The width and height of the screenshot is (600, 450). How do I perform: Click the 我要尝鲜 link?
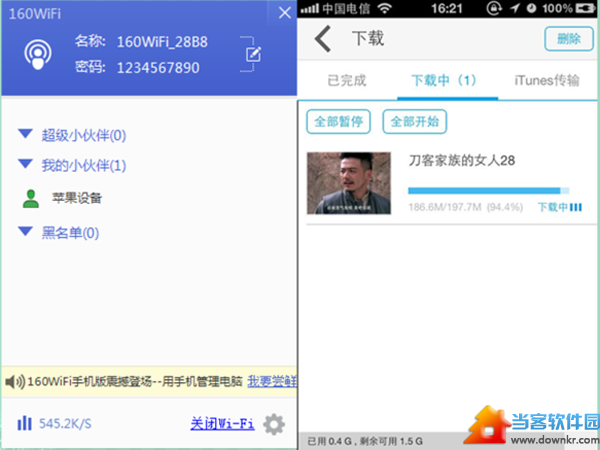[272, 381]
